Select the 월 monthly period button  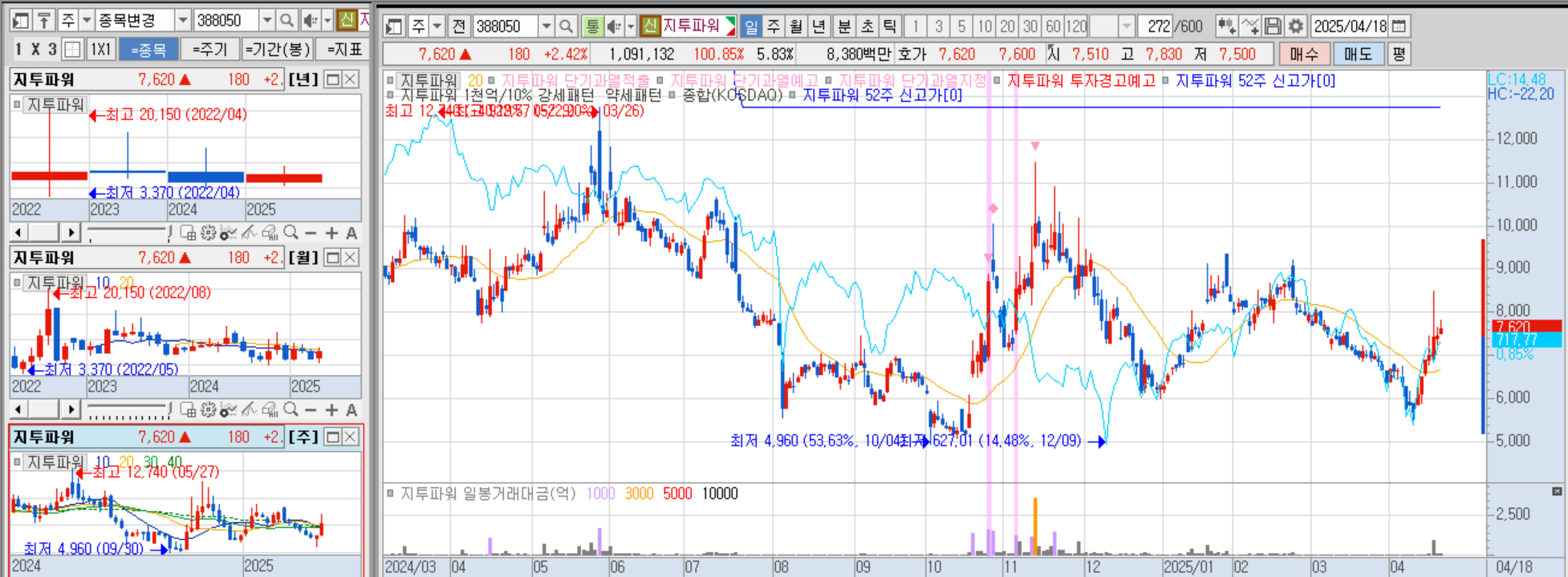(795, 26)
